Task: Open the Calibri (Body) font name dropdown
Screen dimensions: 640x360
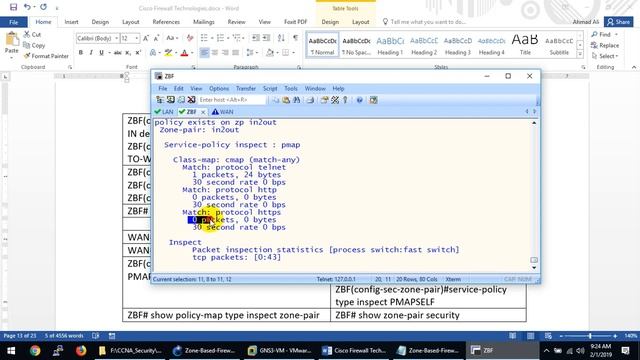Action: [x=116, y=38]
